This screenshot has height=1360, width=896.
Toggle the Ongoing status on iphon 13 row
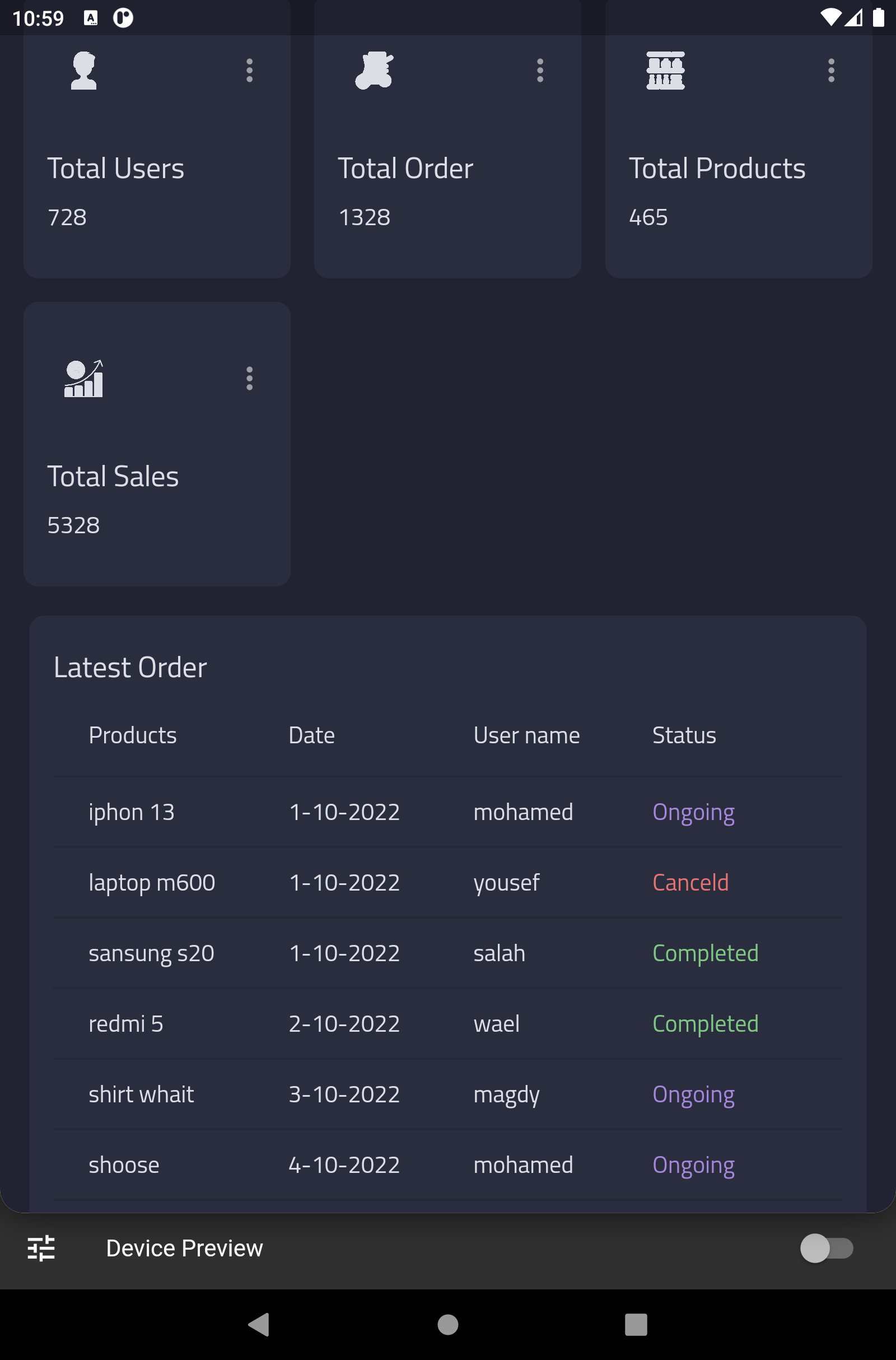click(693, 812)
